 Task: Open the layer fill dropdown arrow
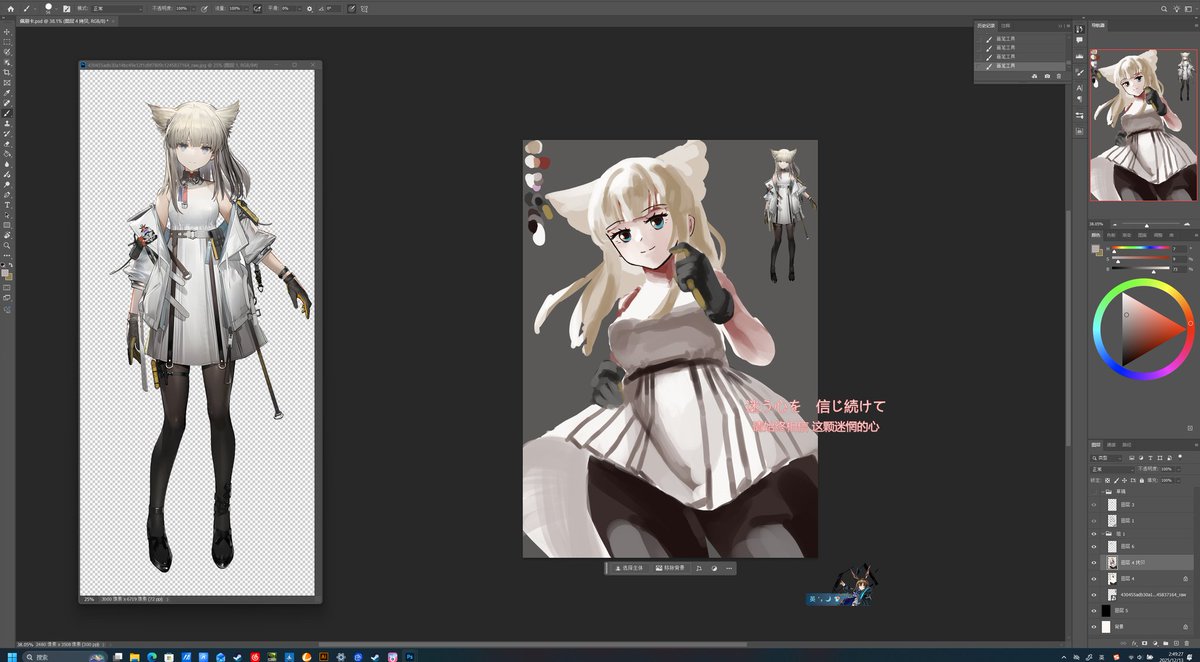1178,481
